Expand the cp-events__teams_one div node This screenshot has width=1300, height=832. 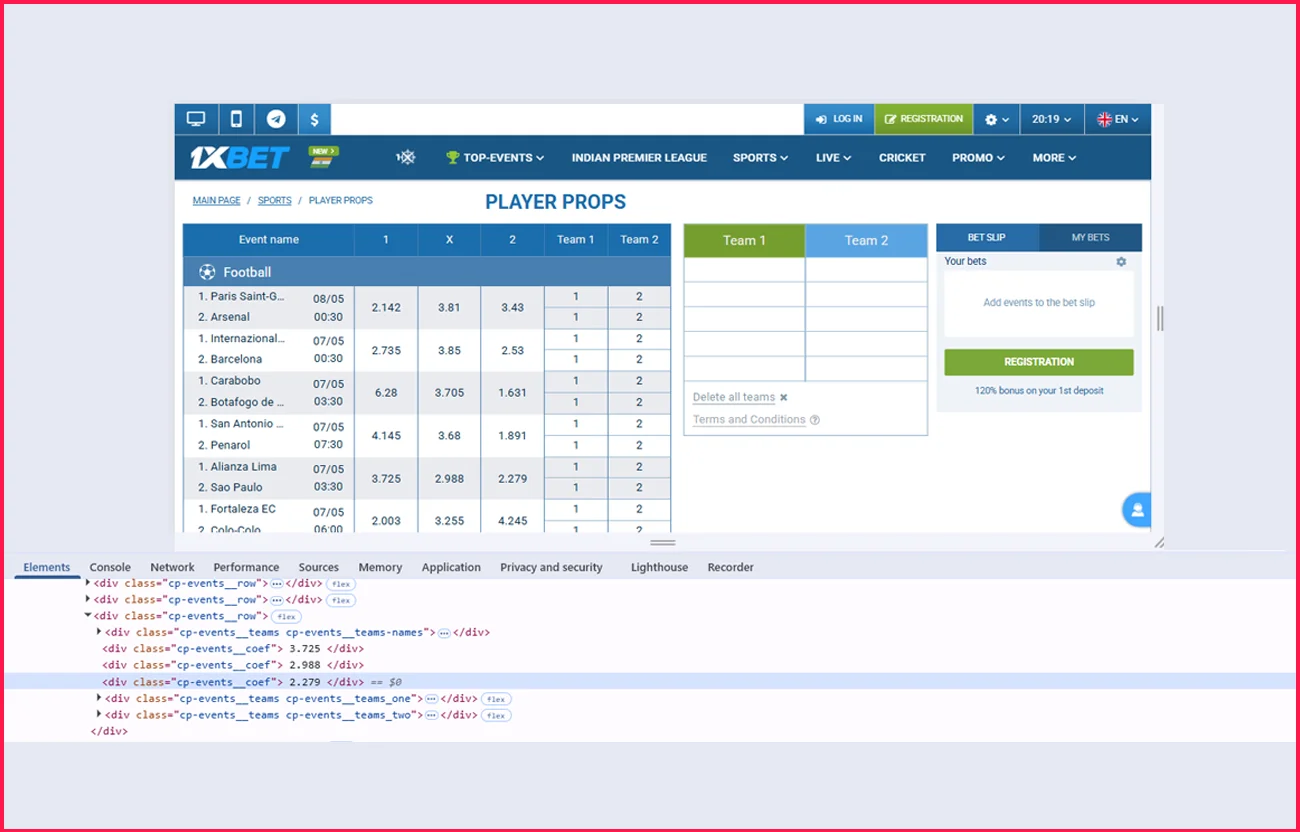click(x=99, y=699)
